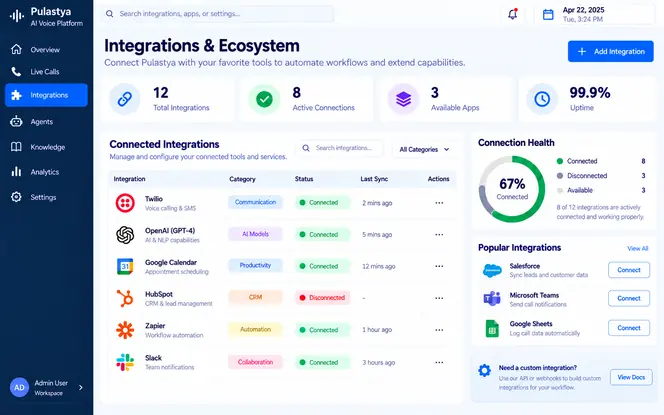Connect Google Sheets integration
The height and width of the screenshot is (415, 664).
pos(629,328)
